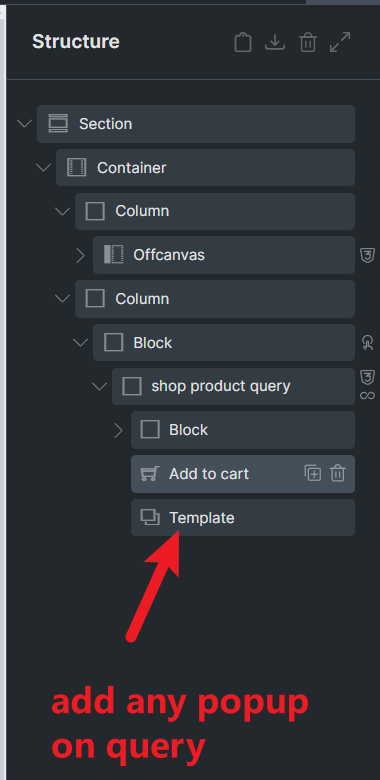Click CSS badge beside shop product query

(367, 378)
